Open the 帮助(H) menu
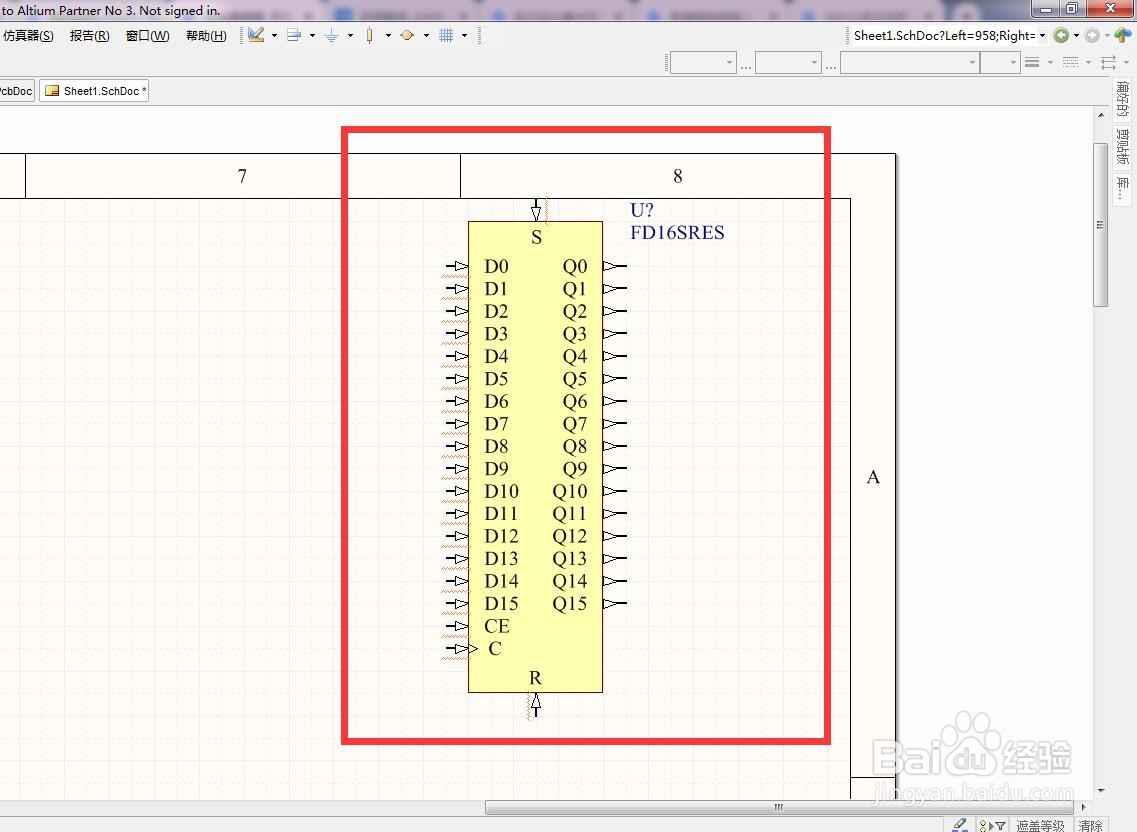This screenshot has height=832, width=1137. tap(206, 36)
